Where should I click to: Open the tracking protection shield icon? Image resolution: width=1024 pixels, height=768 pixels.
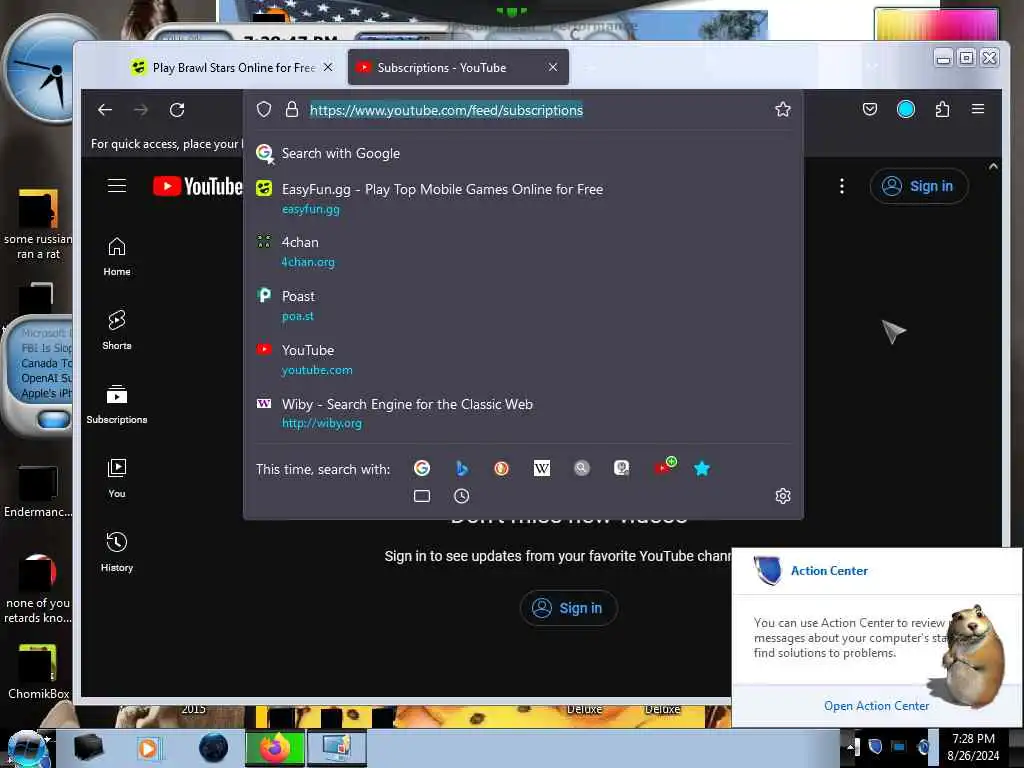click(x=264, y=110)
